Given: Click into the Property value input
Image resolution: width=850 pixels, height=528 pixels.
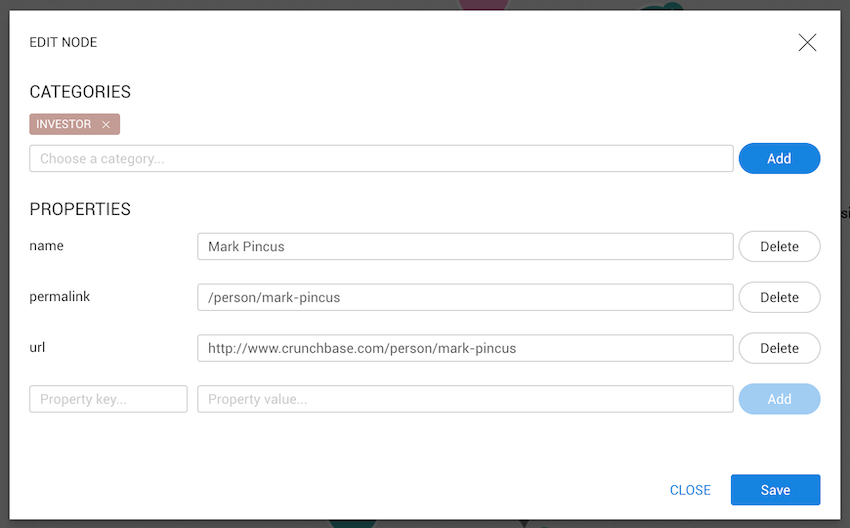Looking at the screenshot, I should coord(465,399).
